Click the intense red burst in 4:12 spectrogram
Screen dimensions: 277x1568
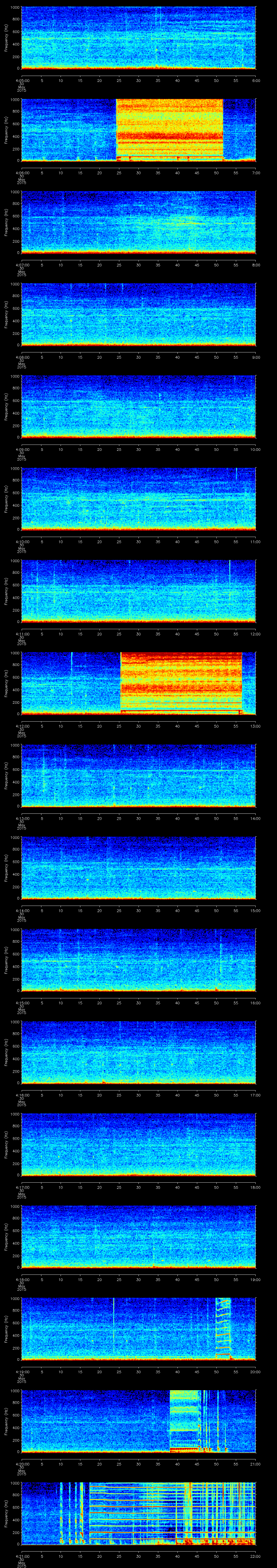pos(181,682)
